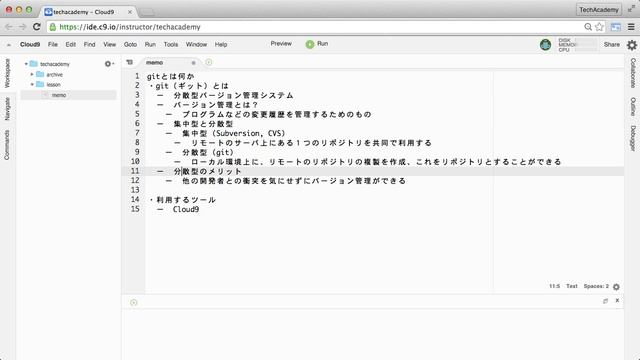Collapse the lesson folder
Screen dimensions: 640x360
pyautogui.click(x=32, y=84)
